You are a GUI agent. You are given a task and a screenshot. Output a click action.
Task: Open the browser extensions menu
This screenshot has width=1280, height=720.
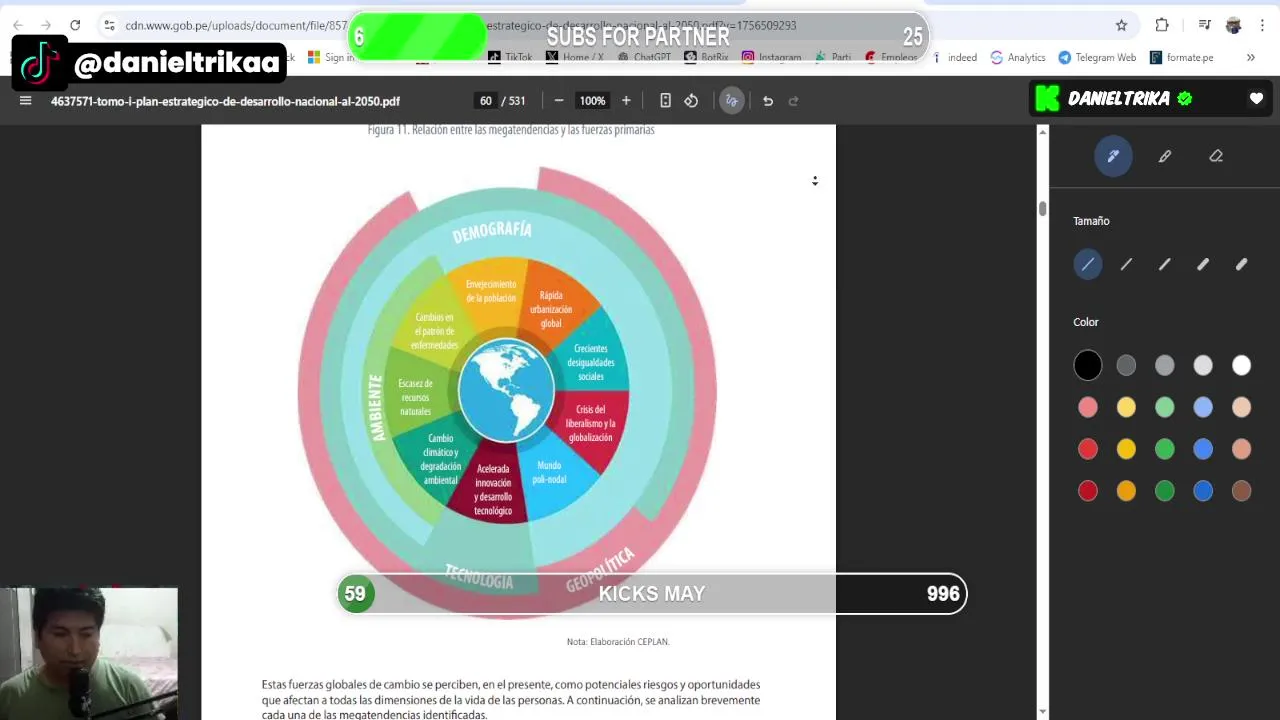(1162, 25)
